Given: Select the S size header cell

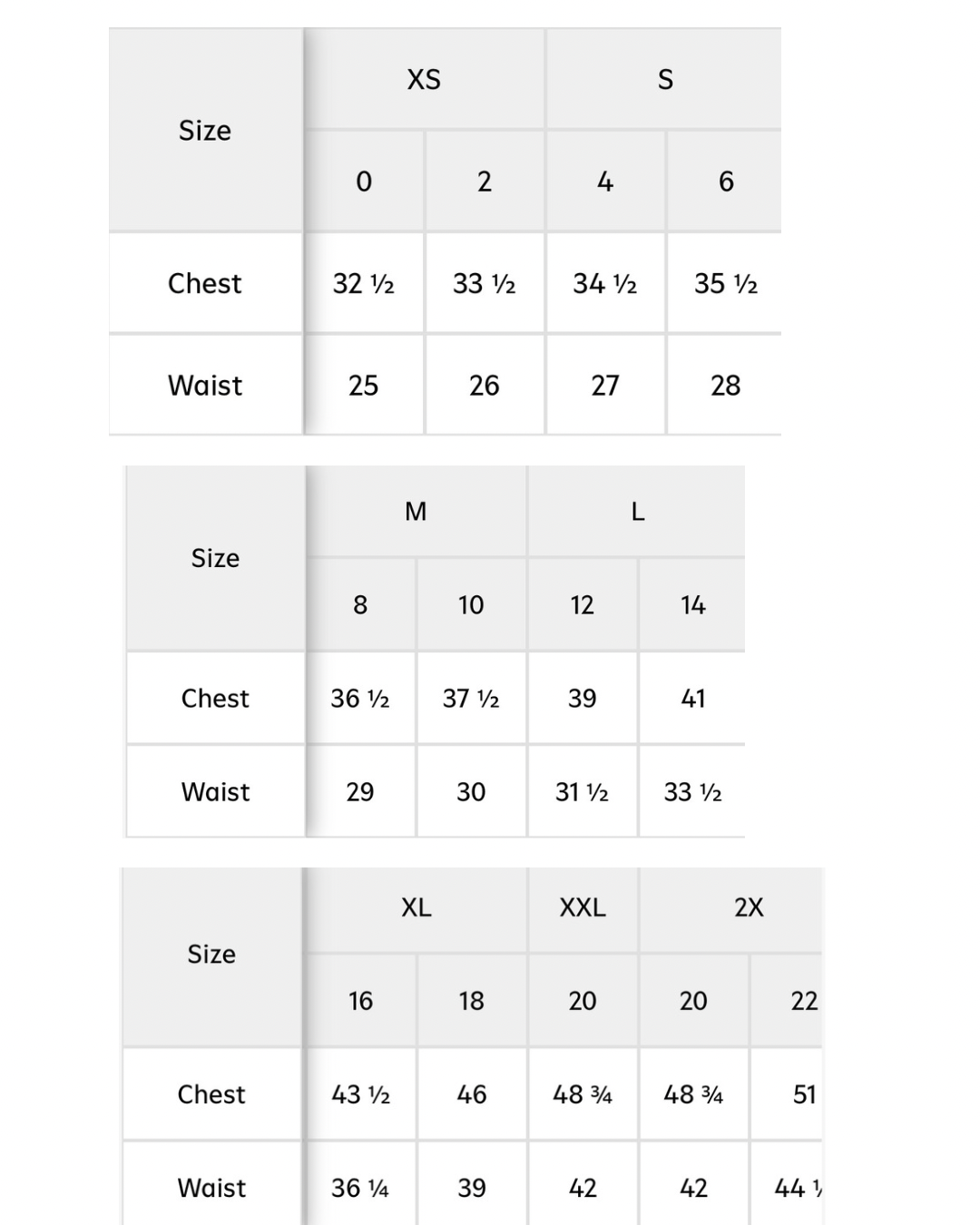Looking at the screenshot, I should tap(665, 80).
